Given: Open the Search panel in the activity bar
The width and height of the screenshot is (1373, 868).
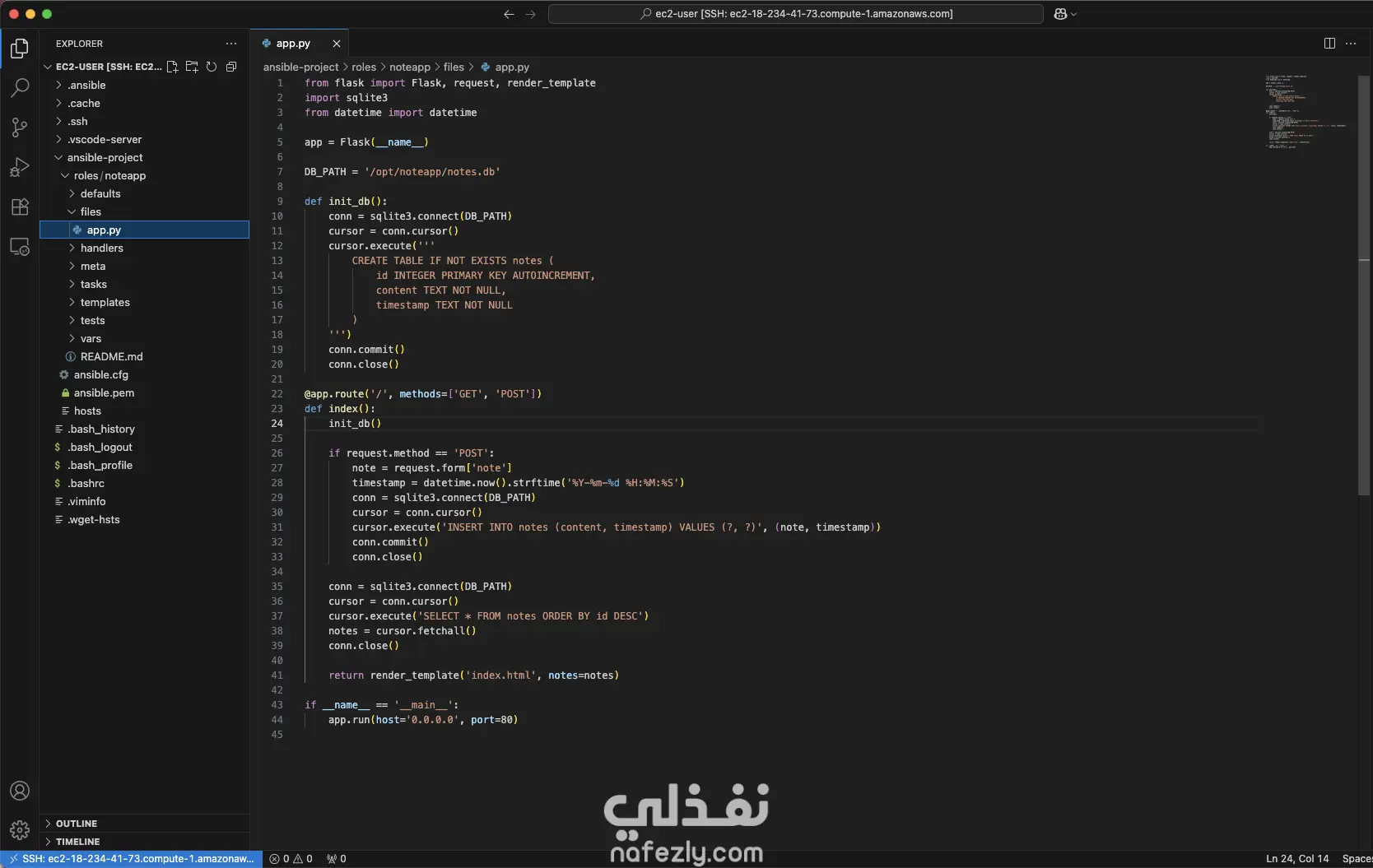Looking at the screenshot, I should point(19,88).
